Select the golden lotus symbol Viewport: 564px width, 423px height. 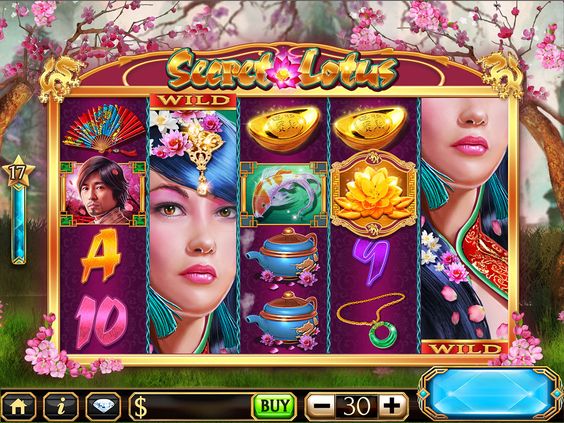[x=374, y=194]
